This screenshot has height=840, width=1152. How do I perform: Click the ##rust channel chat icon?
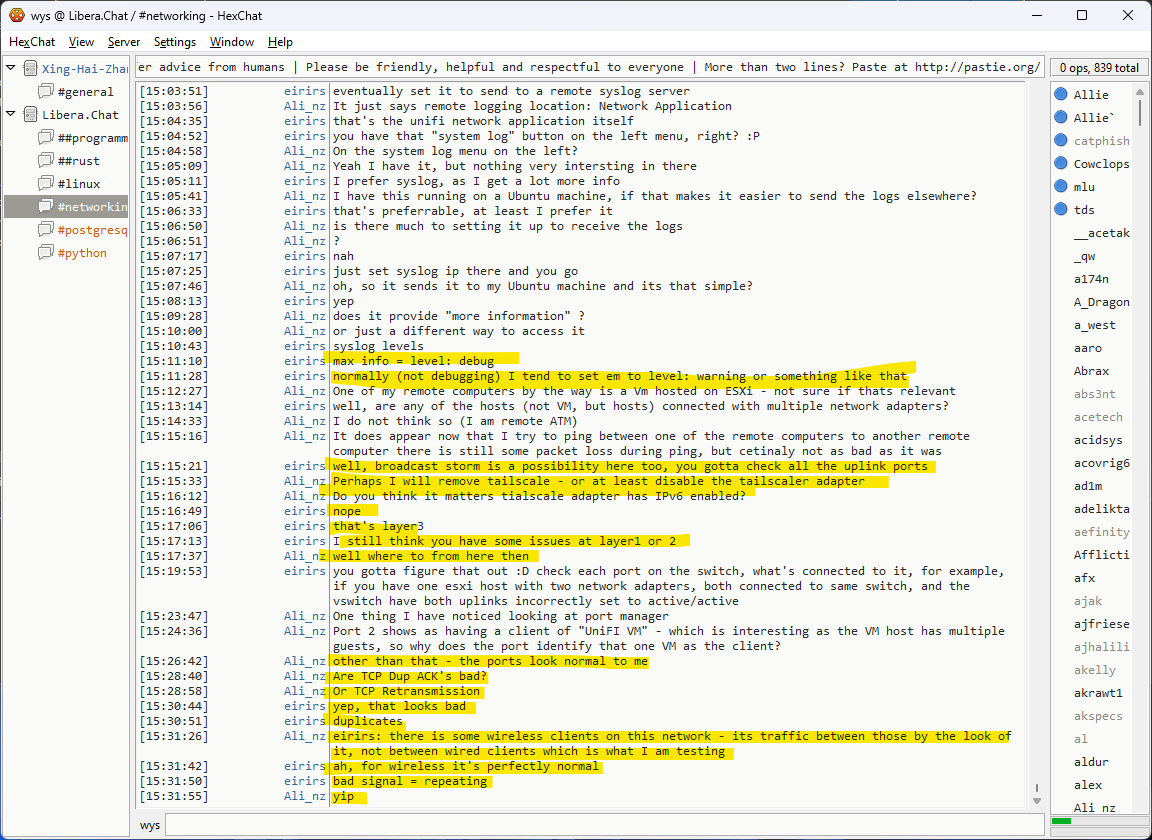(46, 161)
